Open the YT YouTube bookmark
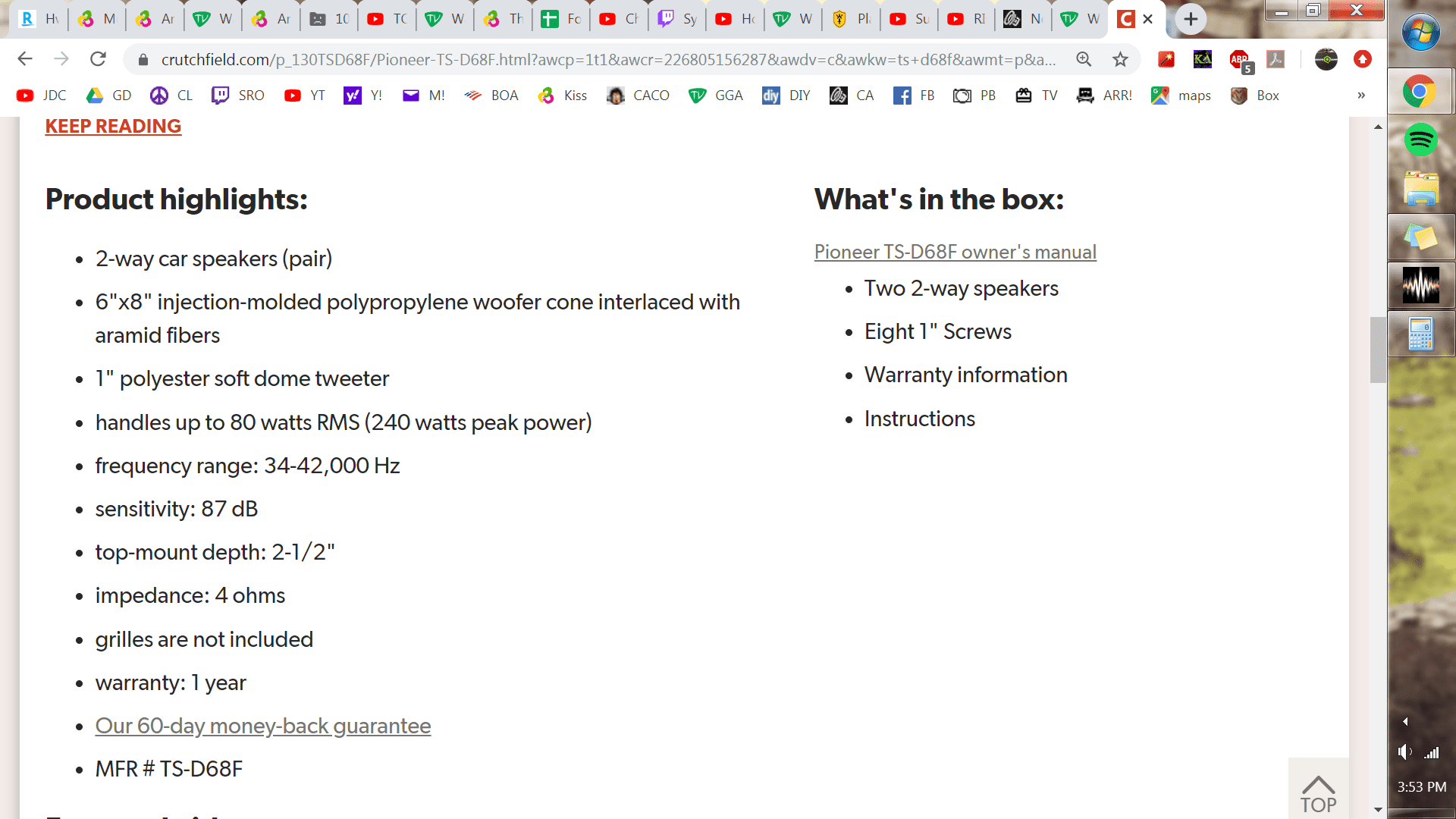1456x819 pixels. tap(305, 96)
